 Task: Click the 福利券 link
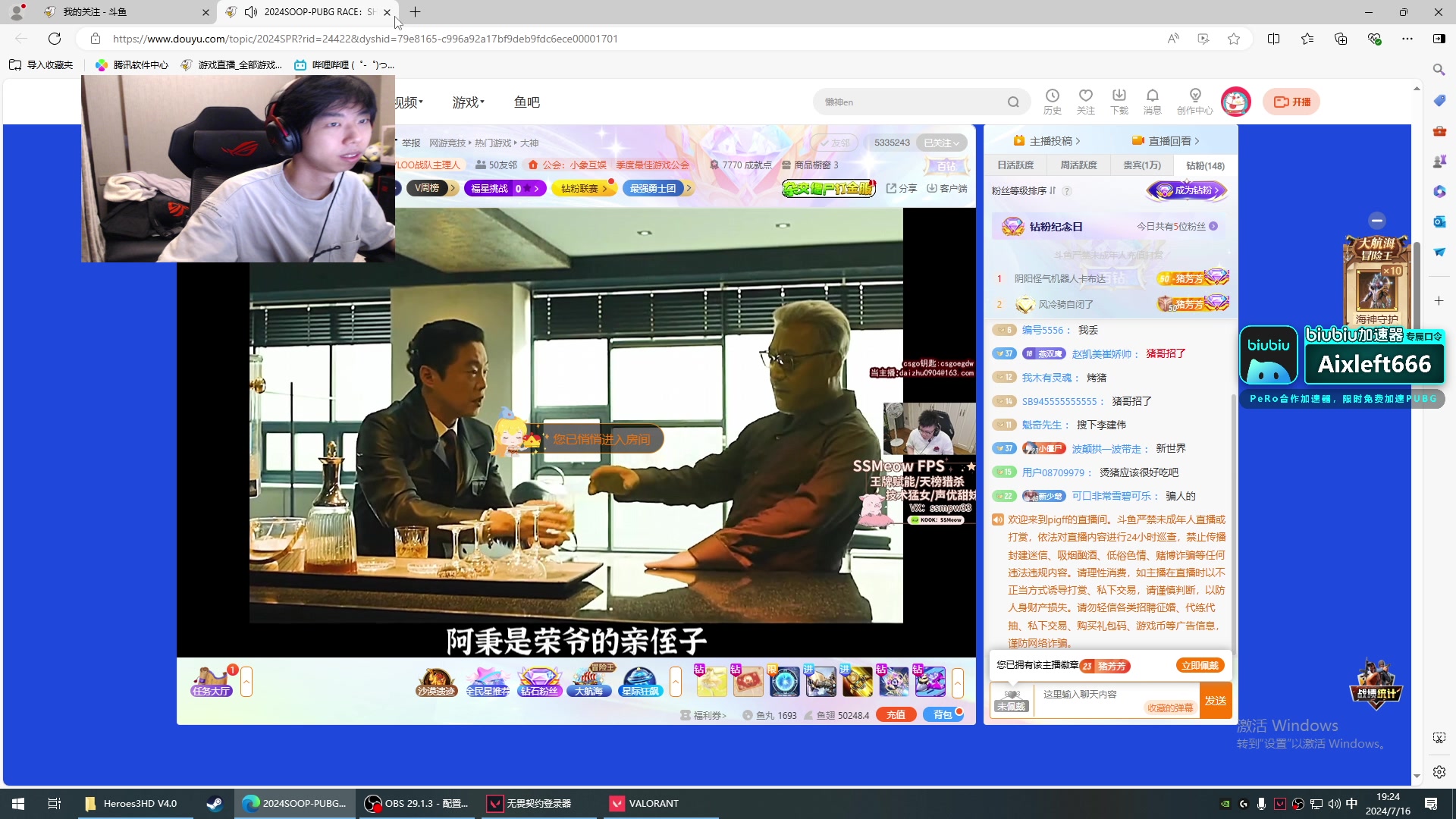point(703,715)
